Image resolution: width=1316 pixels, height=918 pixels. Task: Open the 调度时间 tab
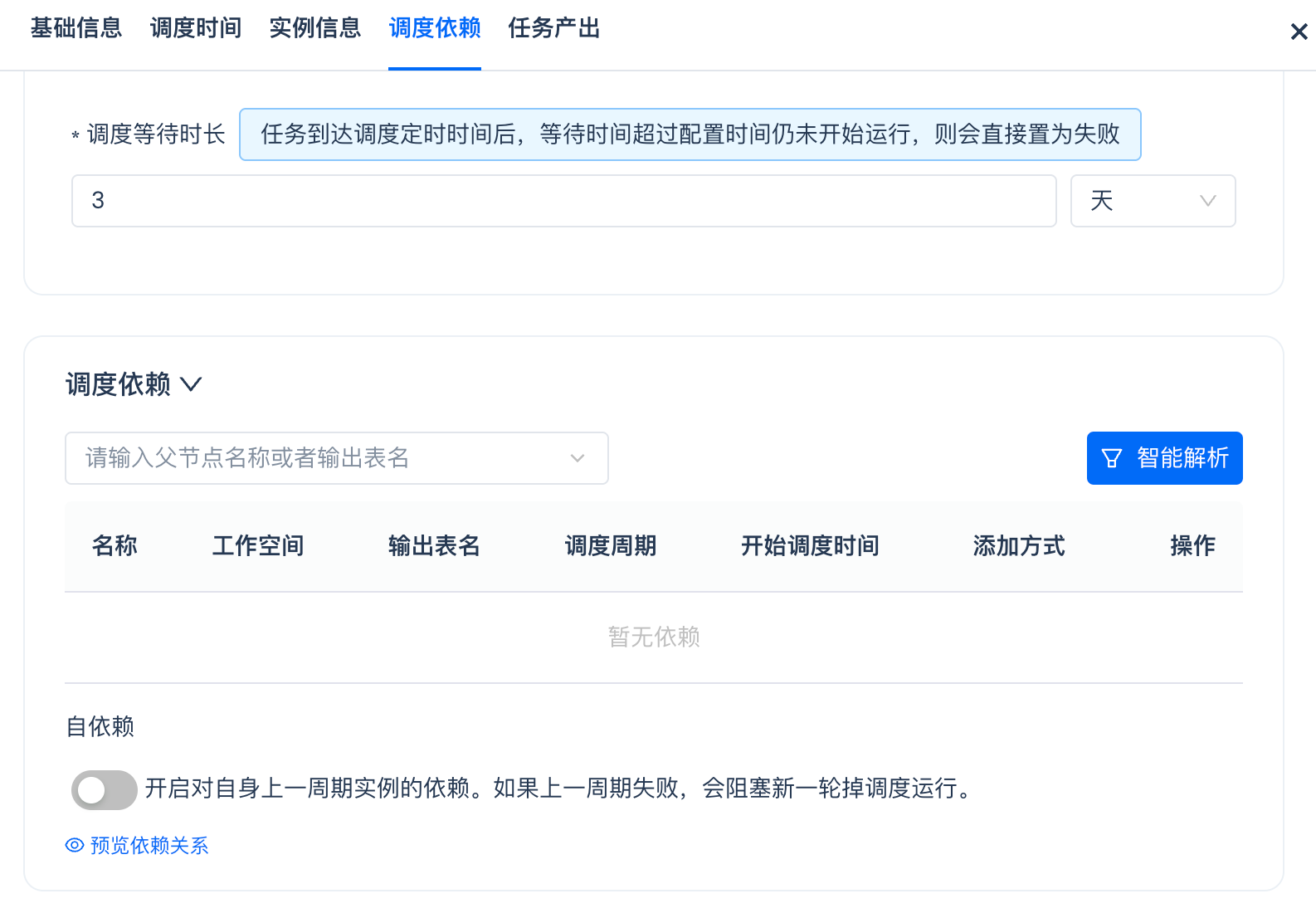click(x=196, y=28)
